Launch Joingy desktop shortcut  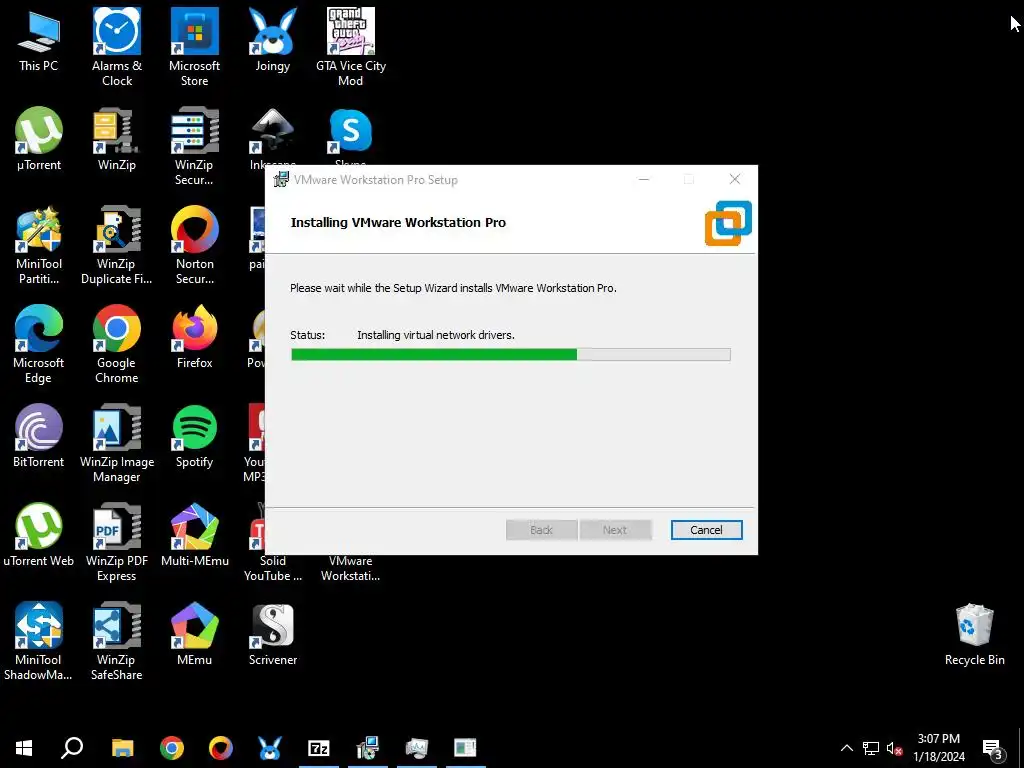pyautogui.click(x=272, y=40)
